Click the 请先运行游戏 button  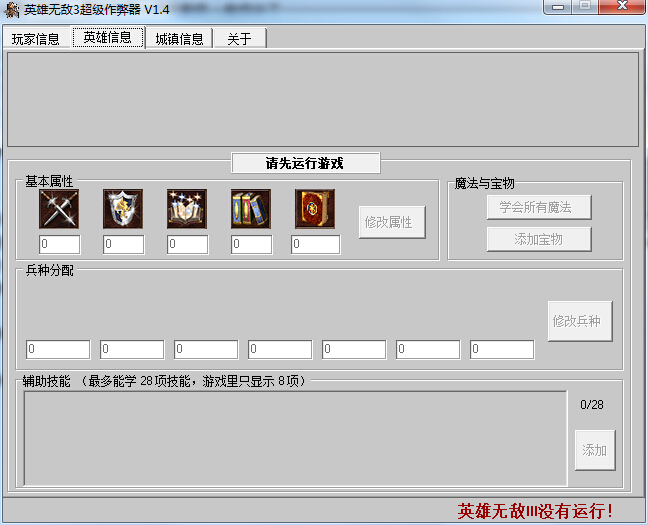(305, 163)
